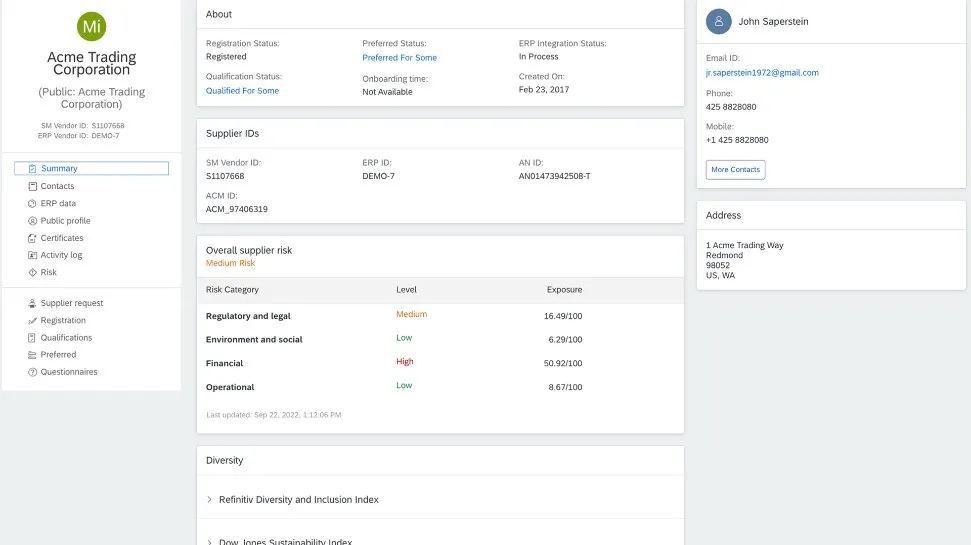This screenshot has height=545, width=971.
Task: Click the Risk icon in sidebar
Action: pos(32,272)
